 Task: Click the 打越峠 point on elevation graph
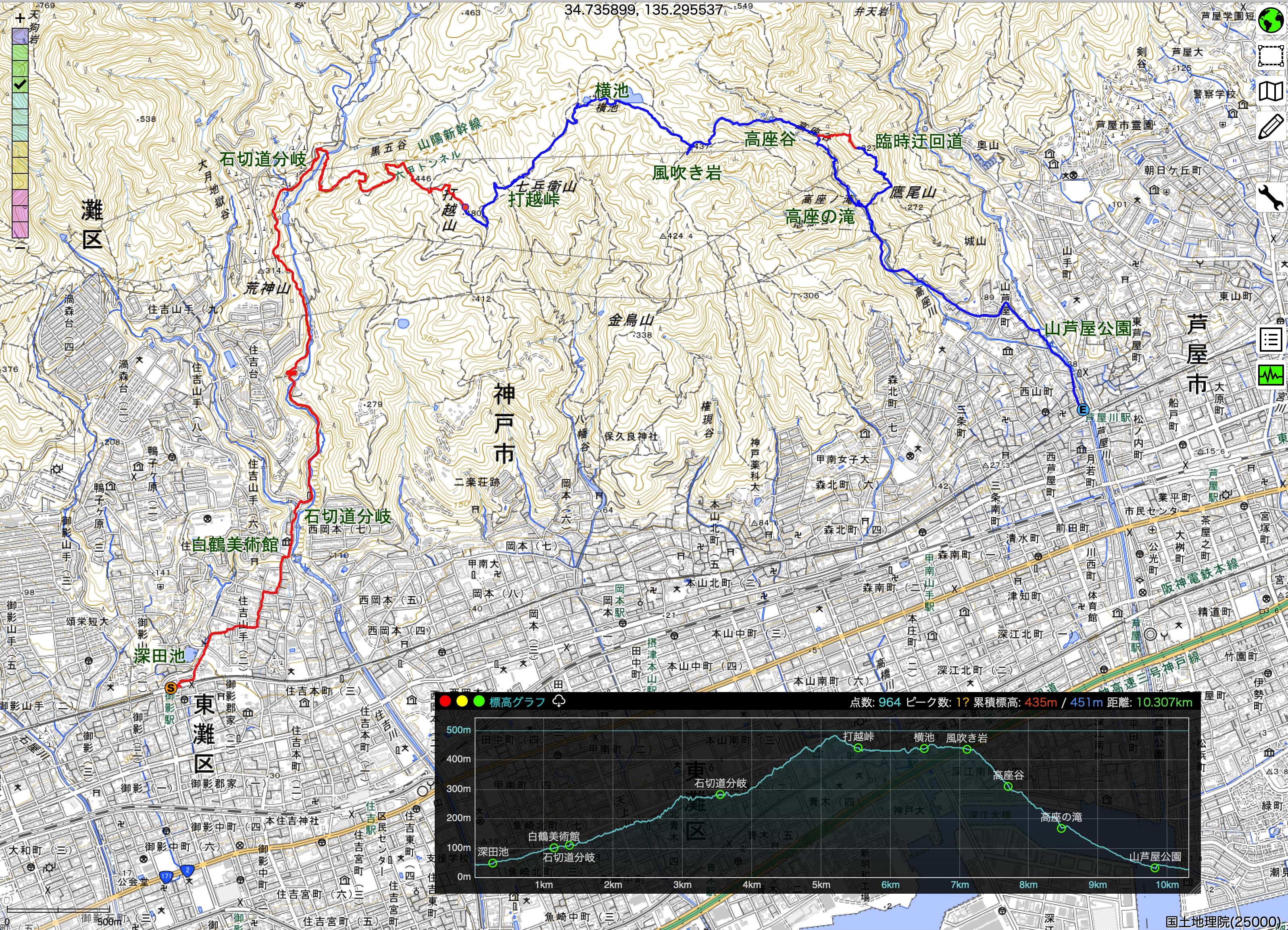tap(858, 748)
